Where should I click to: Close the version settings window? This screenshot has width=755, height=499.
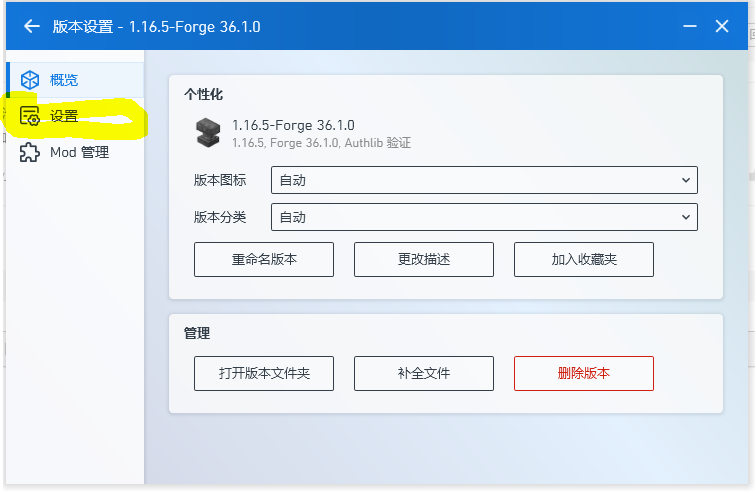click(x=722, y=26)
